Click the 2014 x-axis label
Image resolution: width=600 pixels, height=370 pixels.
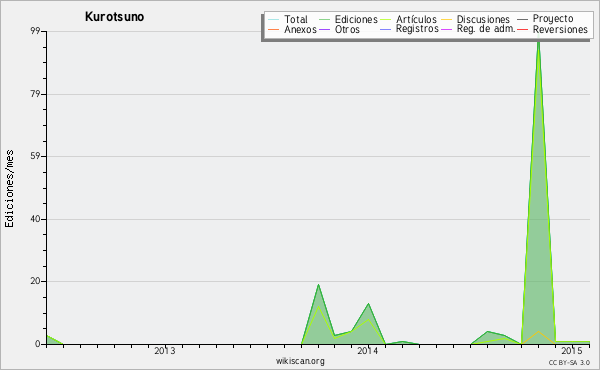(368, 351)
